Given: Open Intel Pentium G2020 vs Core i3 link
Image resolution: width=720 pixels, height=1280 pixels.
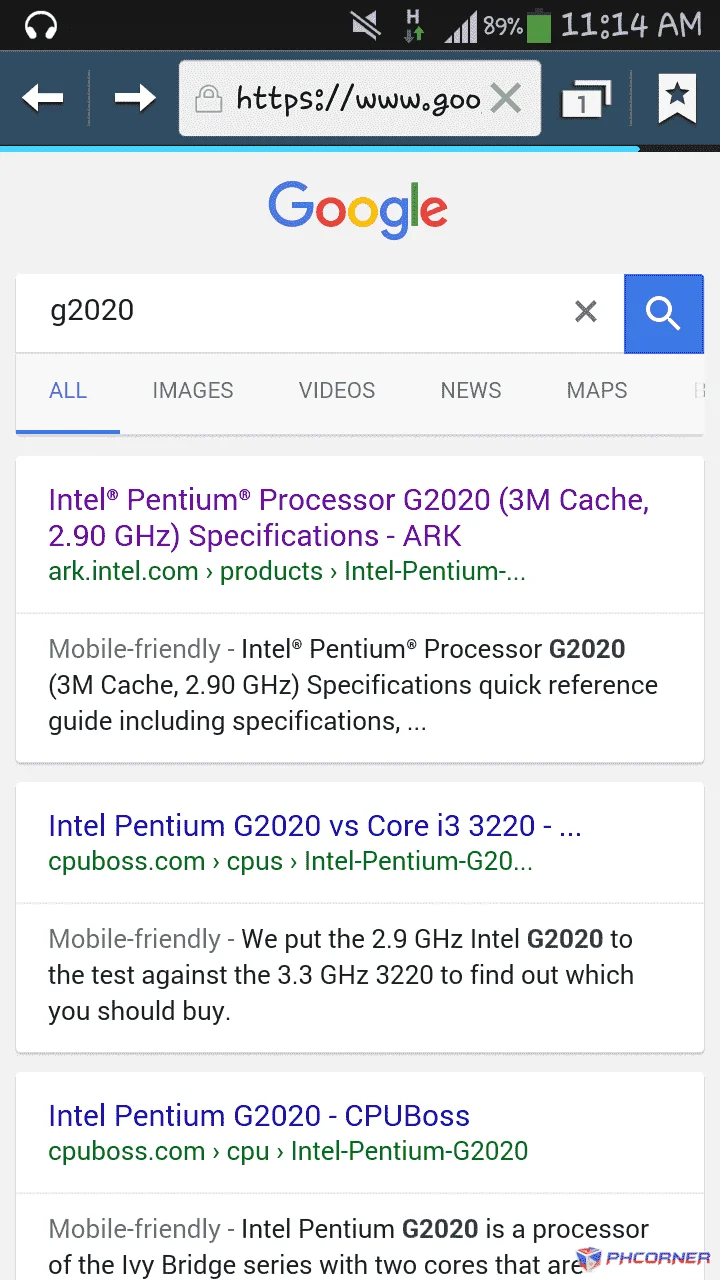Looking at the screenshot, I should coord(315,826).
